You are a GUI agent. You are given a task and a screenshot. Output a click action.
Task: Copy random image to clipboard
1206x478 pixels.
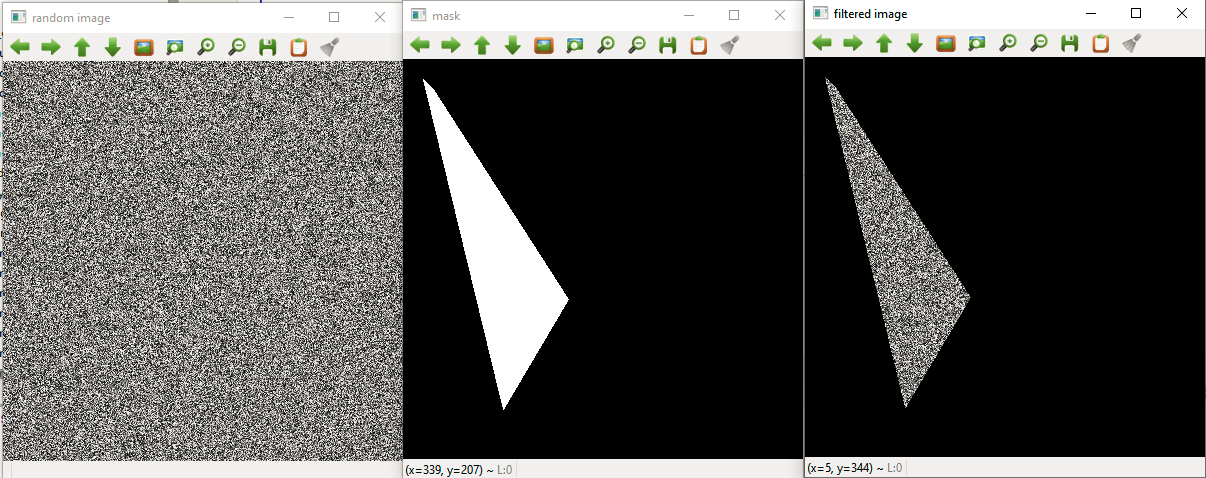pyautogui.click(x=298, y=46)
